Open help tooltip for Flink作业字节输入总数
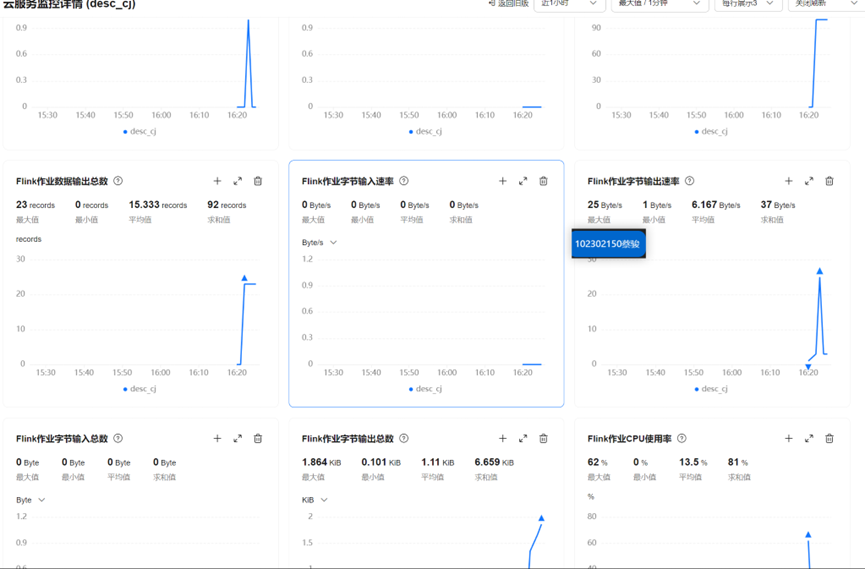The width and height of the screenshot is (865, 569). click(118, 438)
